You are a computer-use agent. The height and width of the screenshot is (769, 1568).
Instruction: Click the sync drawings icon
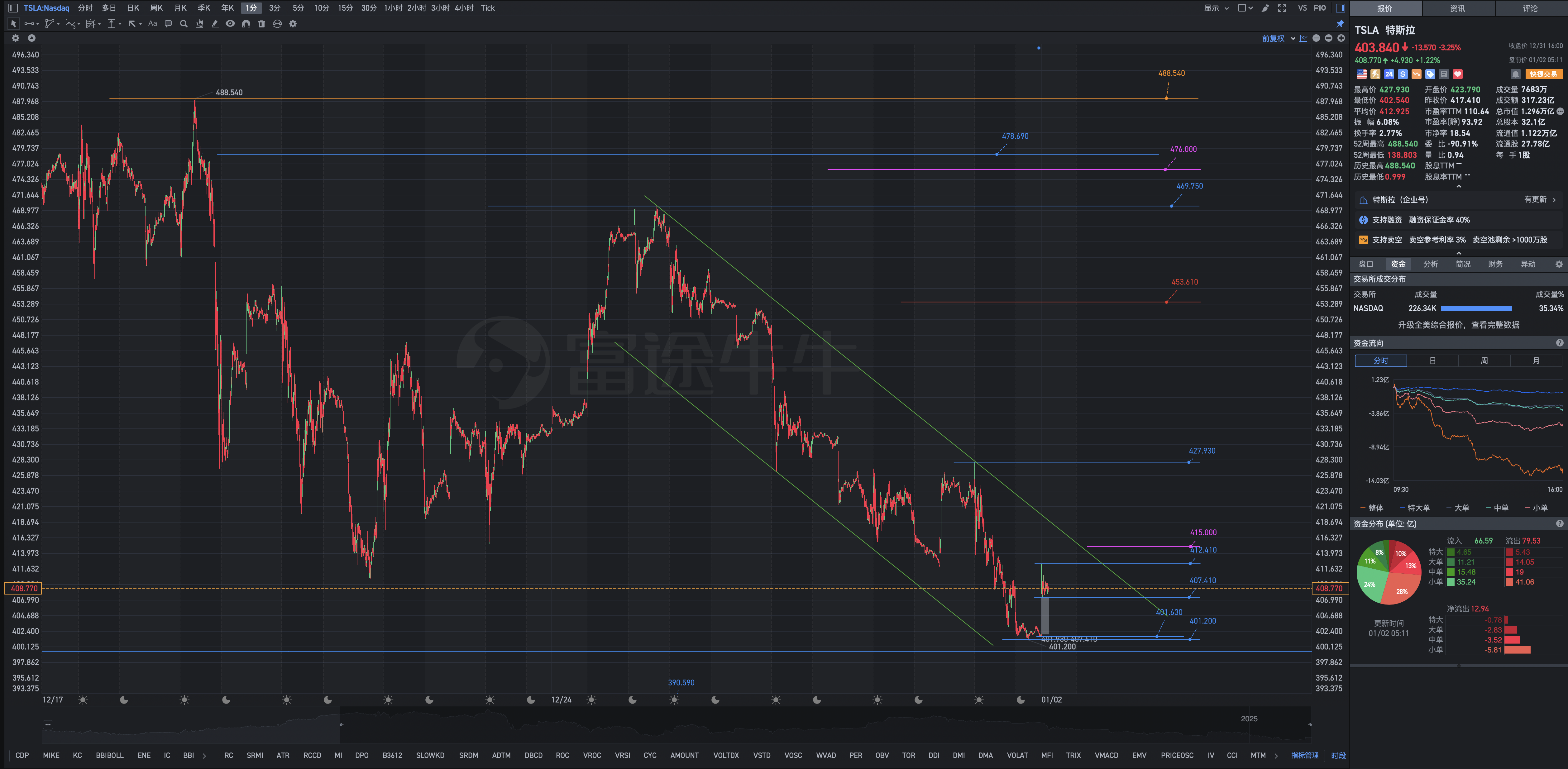click(x=277, y=24)
